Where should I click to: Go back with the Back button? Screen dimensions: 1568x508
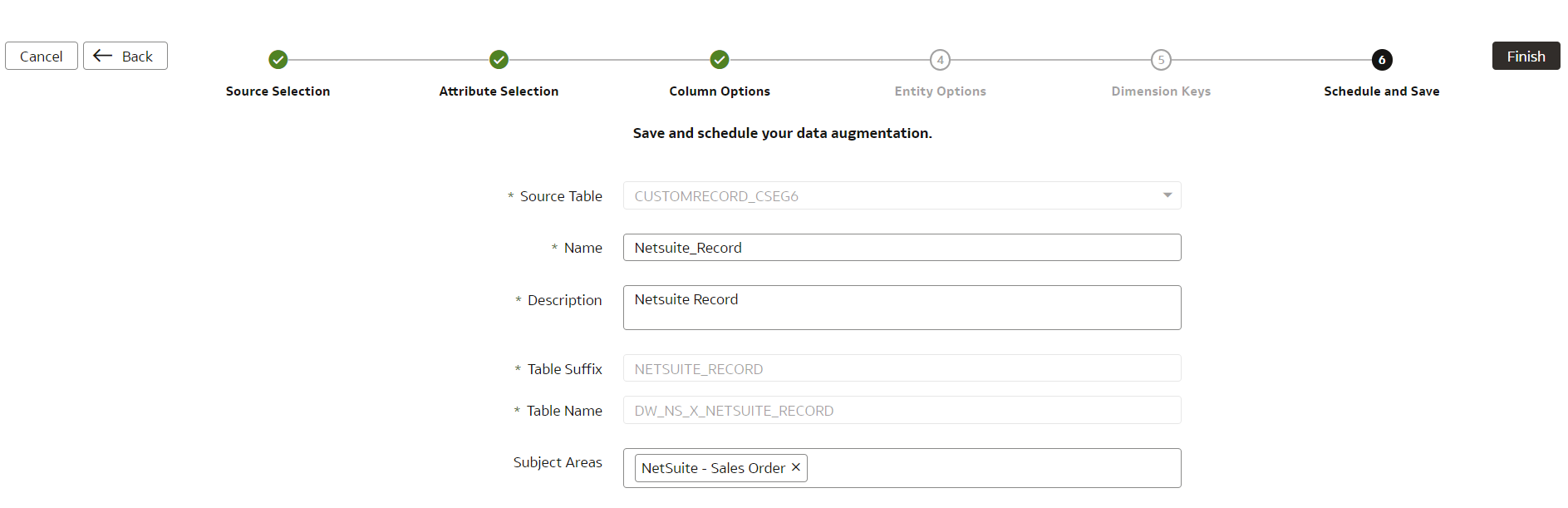[x=125, y=56]
